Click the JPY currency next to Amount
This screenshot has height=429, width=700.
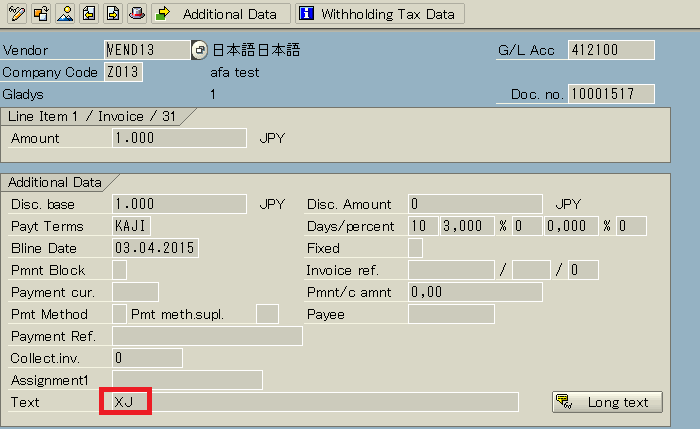(x=272, y=138)
